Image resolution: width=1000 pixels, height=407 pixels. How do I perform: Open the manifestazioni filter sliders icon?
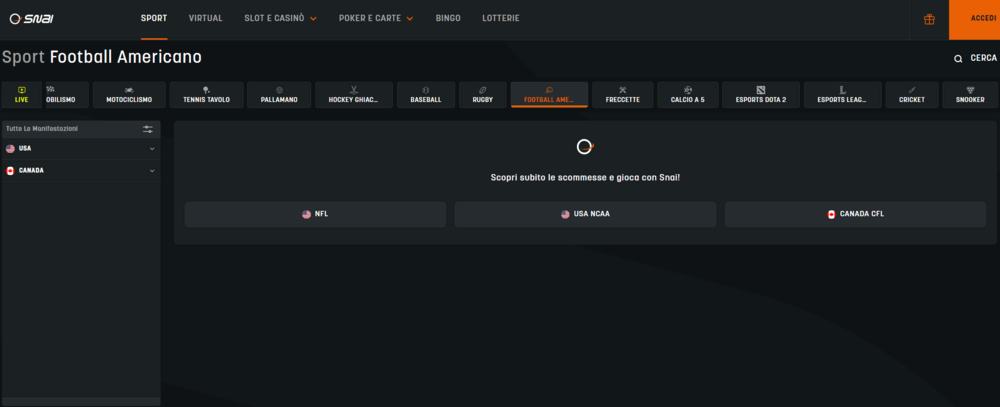pyautogui.click(x=148, y=129)
